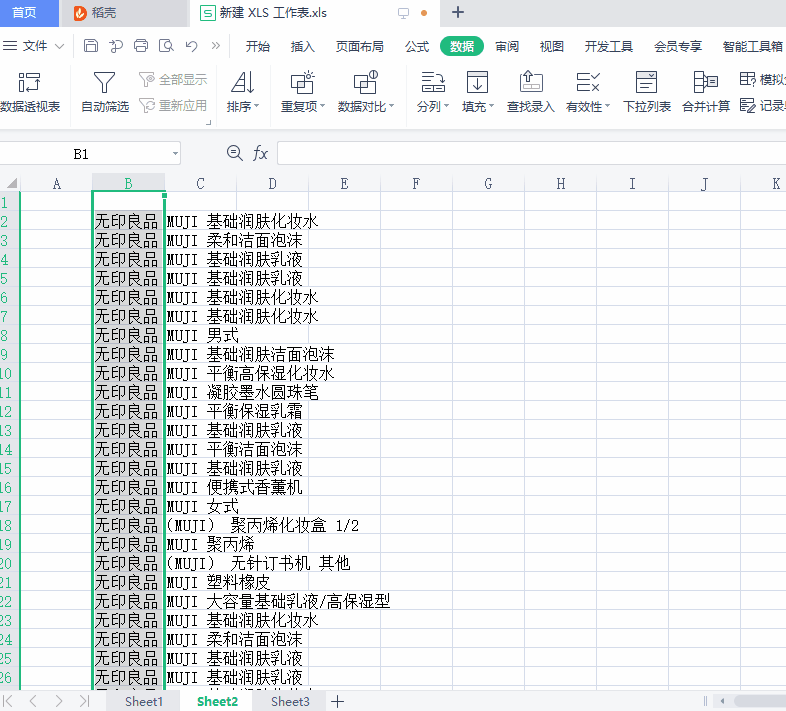Switch to the 视图 ribbon tab
The height and width of the screenshot is (711, 786).
(x=551, y=47)
